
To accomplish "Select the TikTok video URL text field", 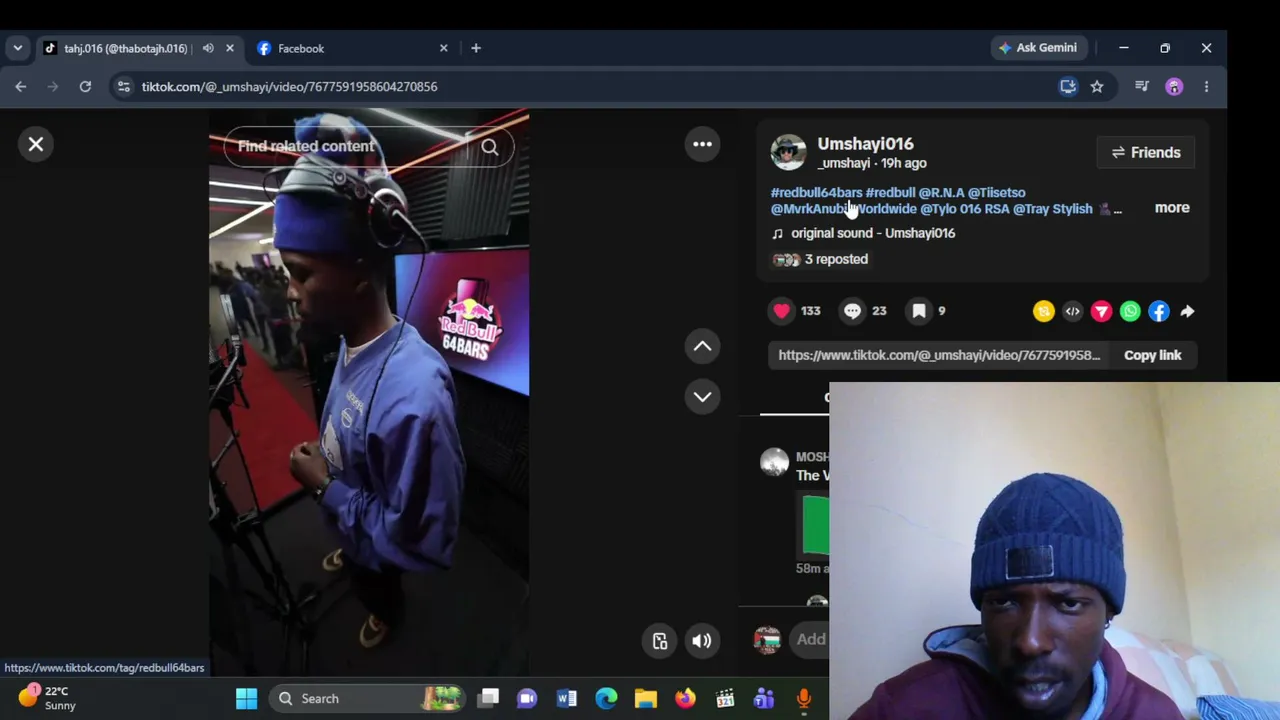I will coord(939,355).
